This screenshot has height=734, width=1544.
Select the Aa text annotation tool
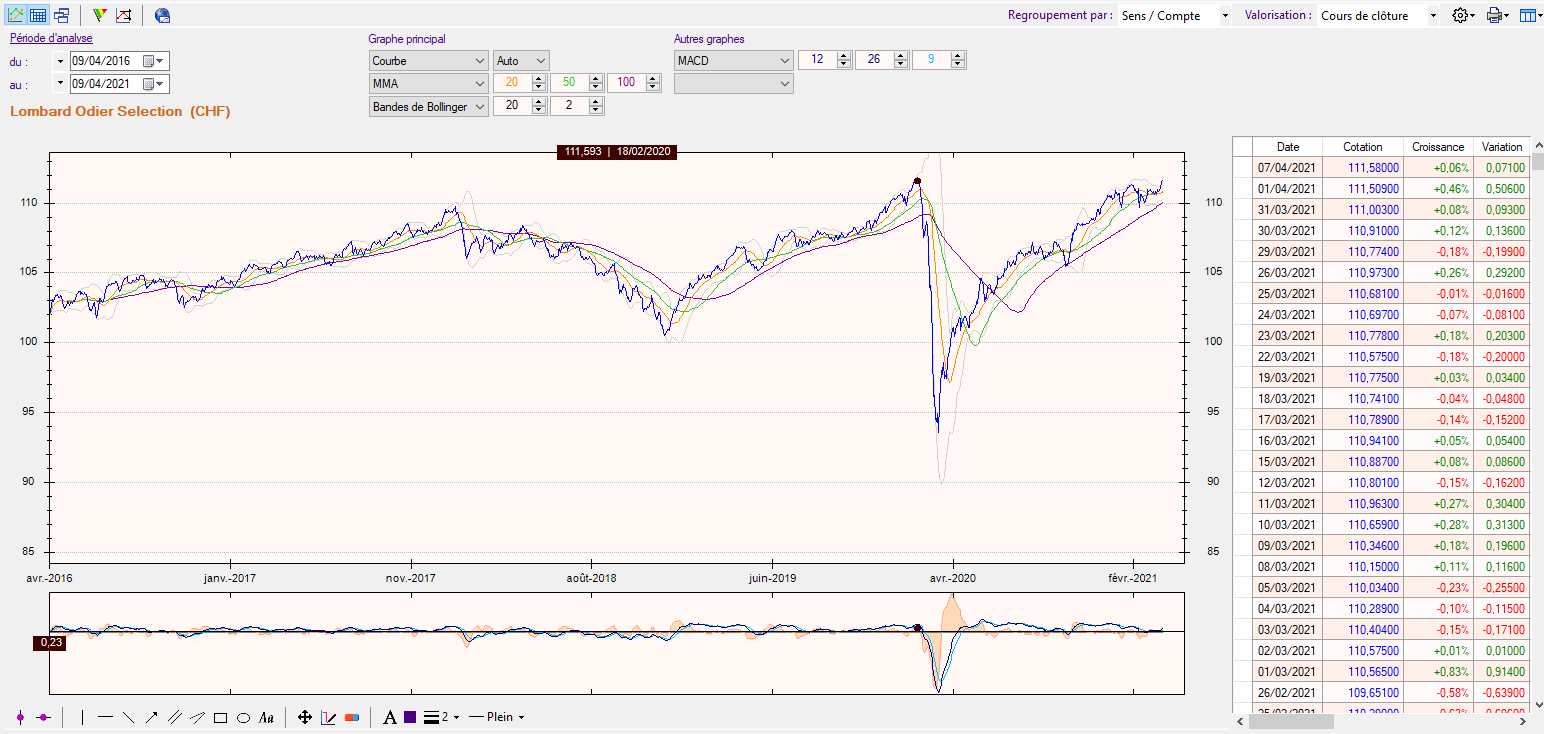point(266,717)
